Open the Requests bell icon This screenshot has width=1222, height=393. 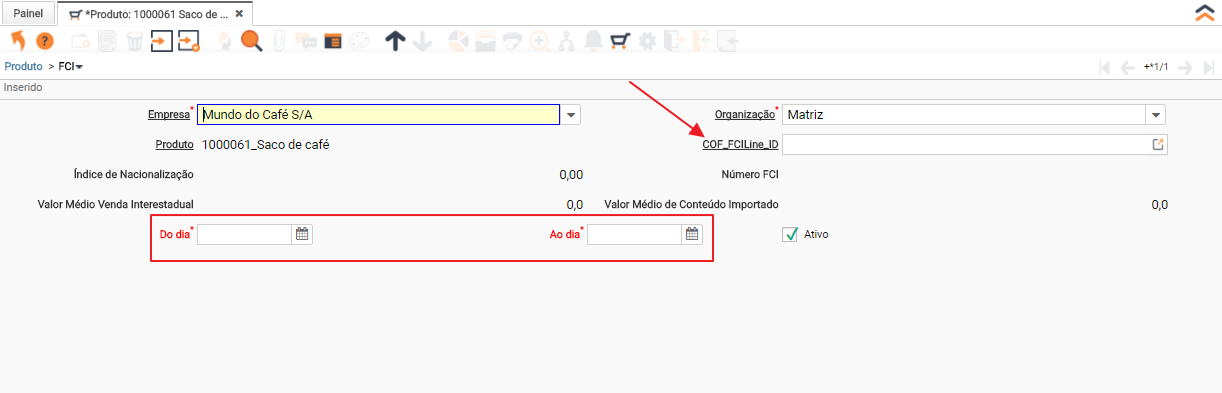pos(594,41)
